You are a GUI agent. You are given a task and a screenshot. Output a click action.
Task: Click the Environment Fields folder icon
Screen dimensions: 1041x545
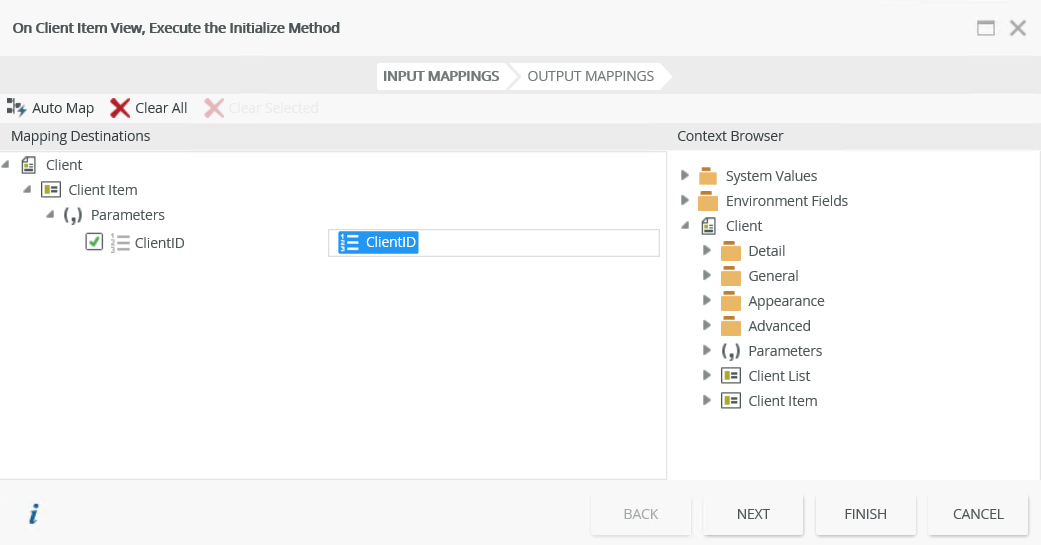[708, 201]
